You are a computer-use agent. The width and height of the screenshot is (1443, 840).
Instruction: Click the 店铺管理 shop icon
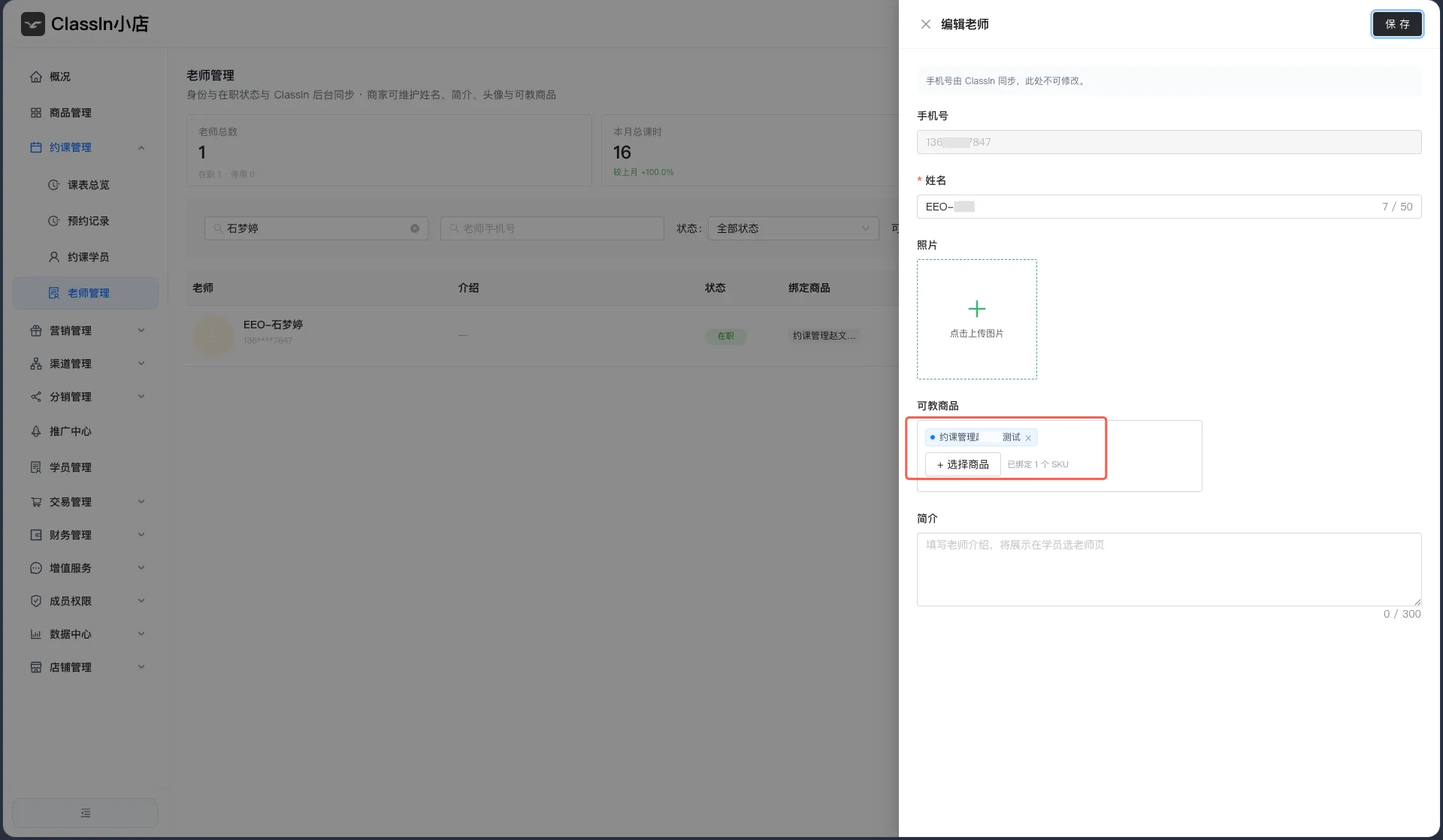[x=36, y=667]
